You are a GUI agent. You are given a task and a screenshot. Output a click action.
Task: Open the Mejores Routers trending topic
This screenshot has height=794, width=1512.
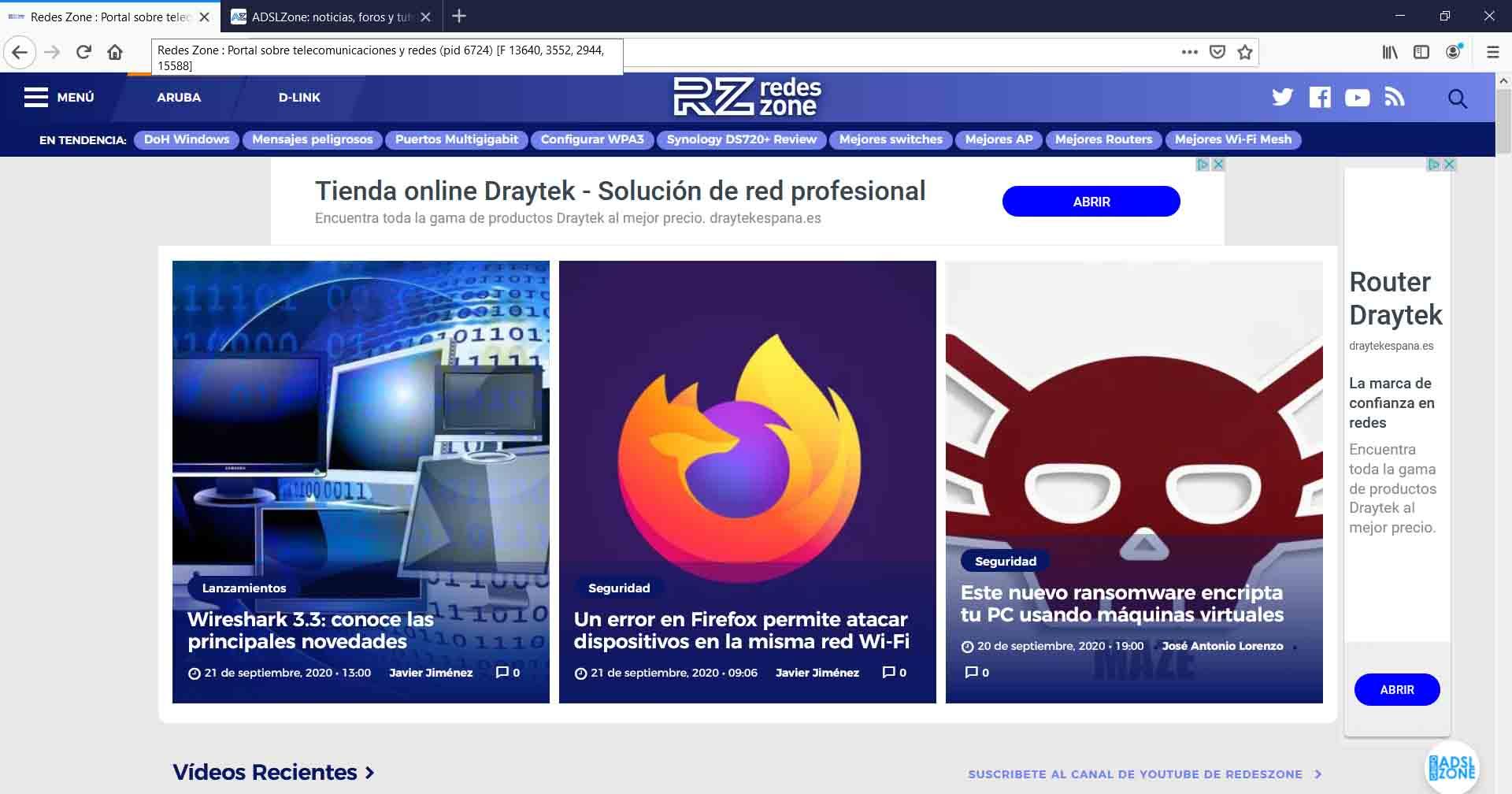(1103, 139)
